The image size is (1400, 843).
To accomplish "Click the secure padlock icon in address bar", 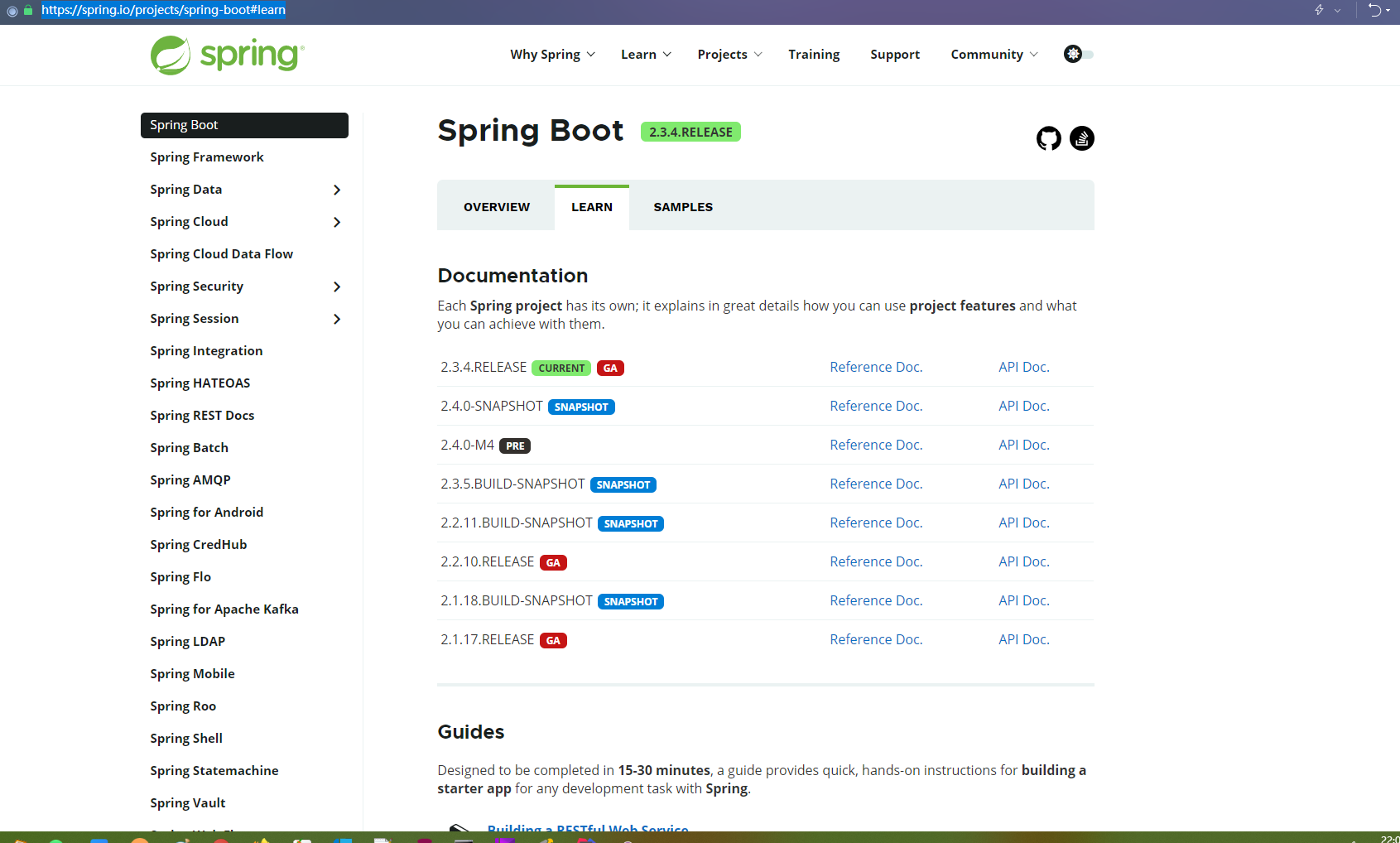I will click(28, 10).
